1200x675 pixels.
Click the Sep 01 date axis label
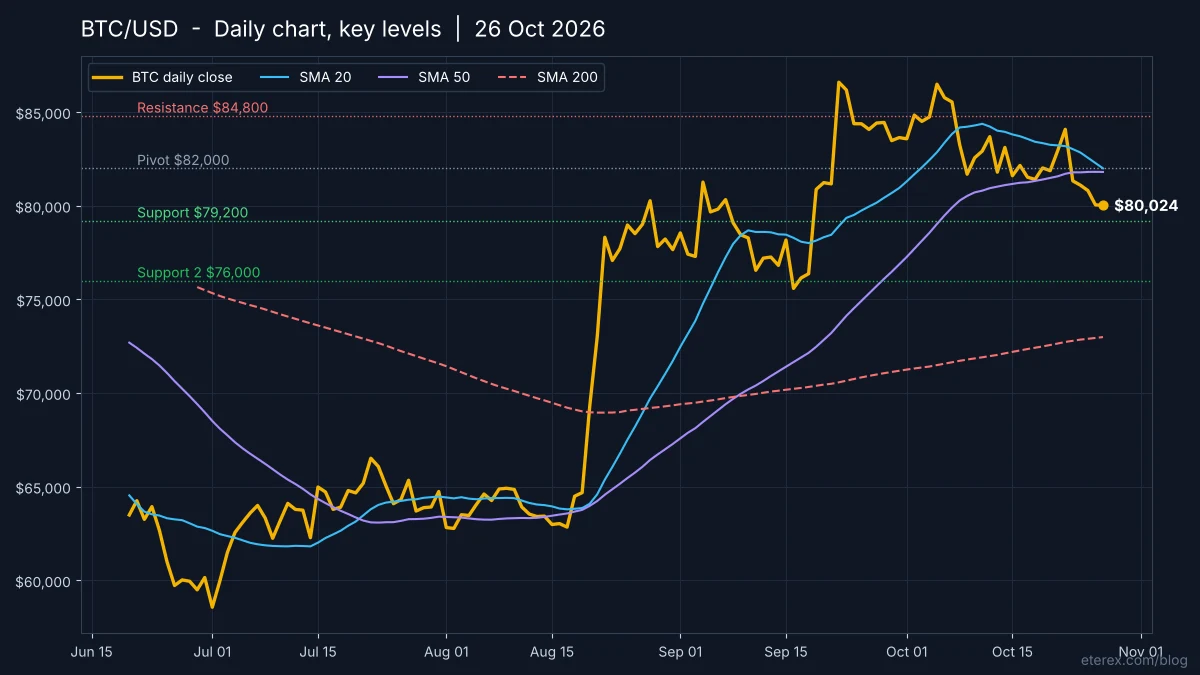pos(680,652)
